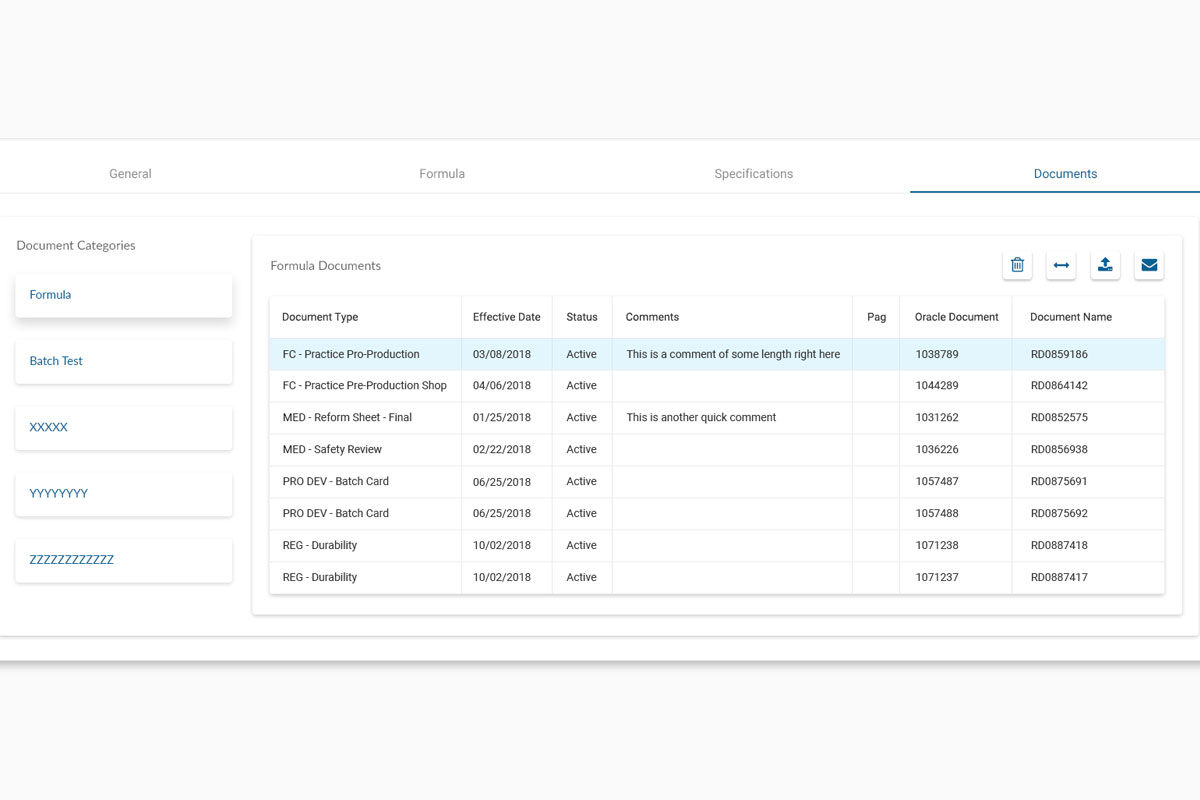1200x800 pixels.
Task: Click the date 03/08/2018
Action: (502, 354)
